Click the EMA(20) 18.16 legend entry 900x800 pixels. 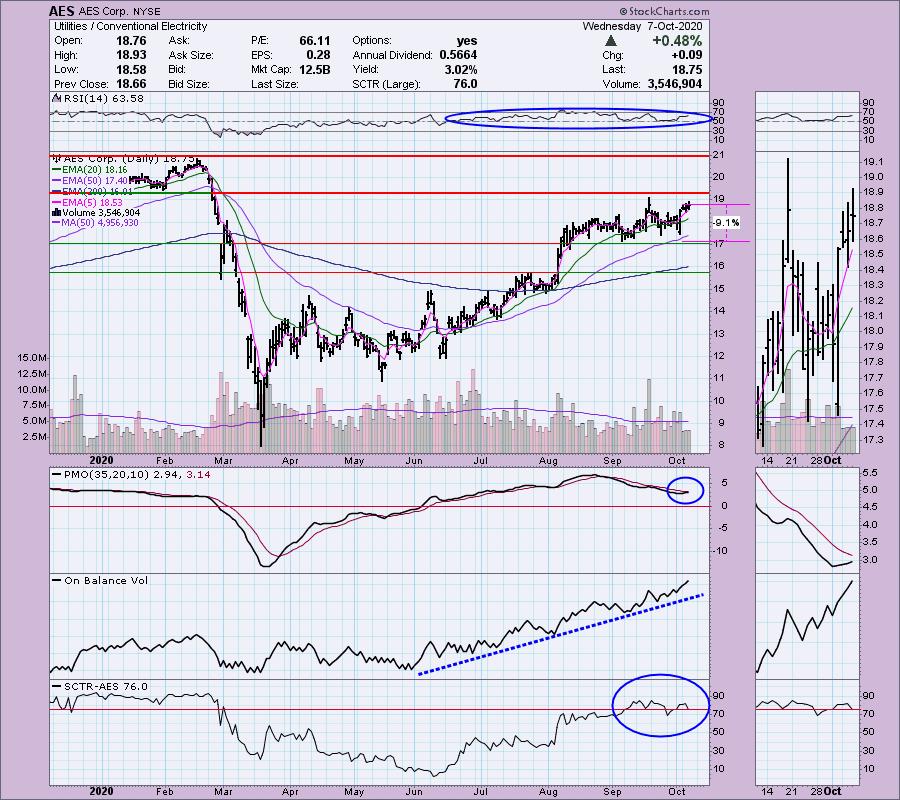tap(95, 170)
